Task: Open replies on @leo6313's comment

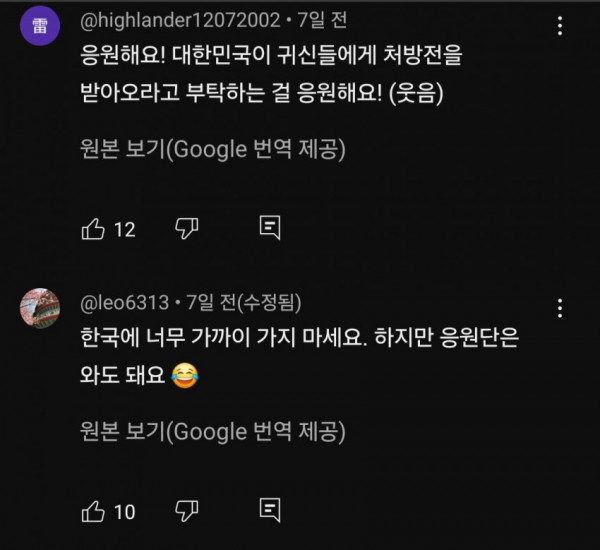Action: pos(270,512)
